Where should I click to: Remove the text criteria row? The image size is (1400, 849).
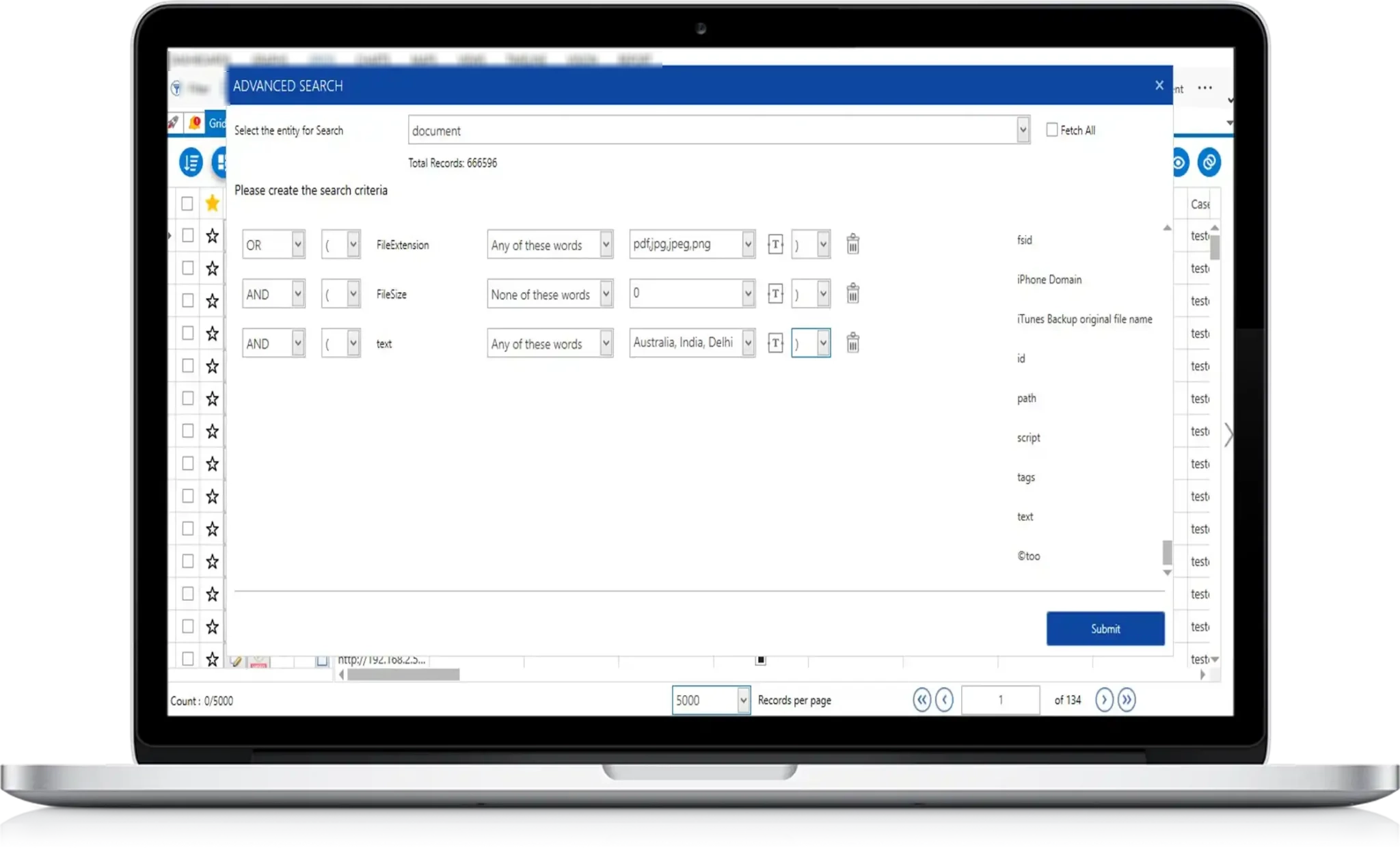(852, 342)
